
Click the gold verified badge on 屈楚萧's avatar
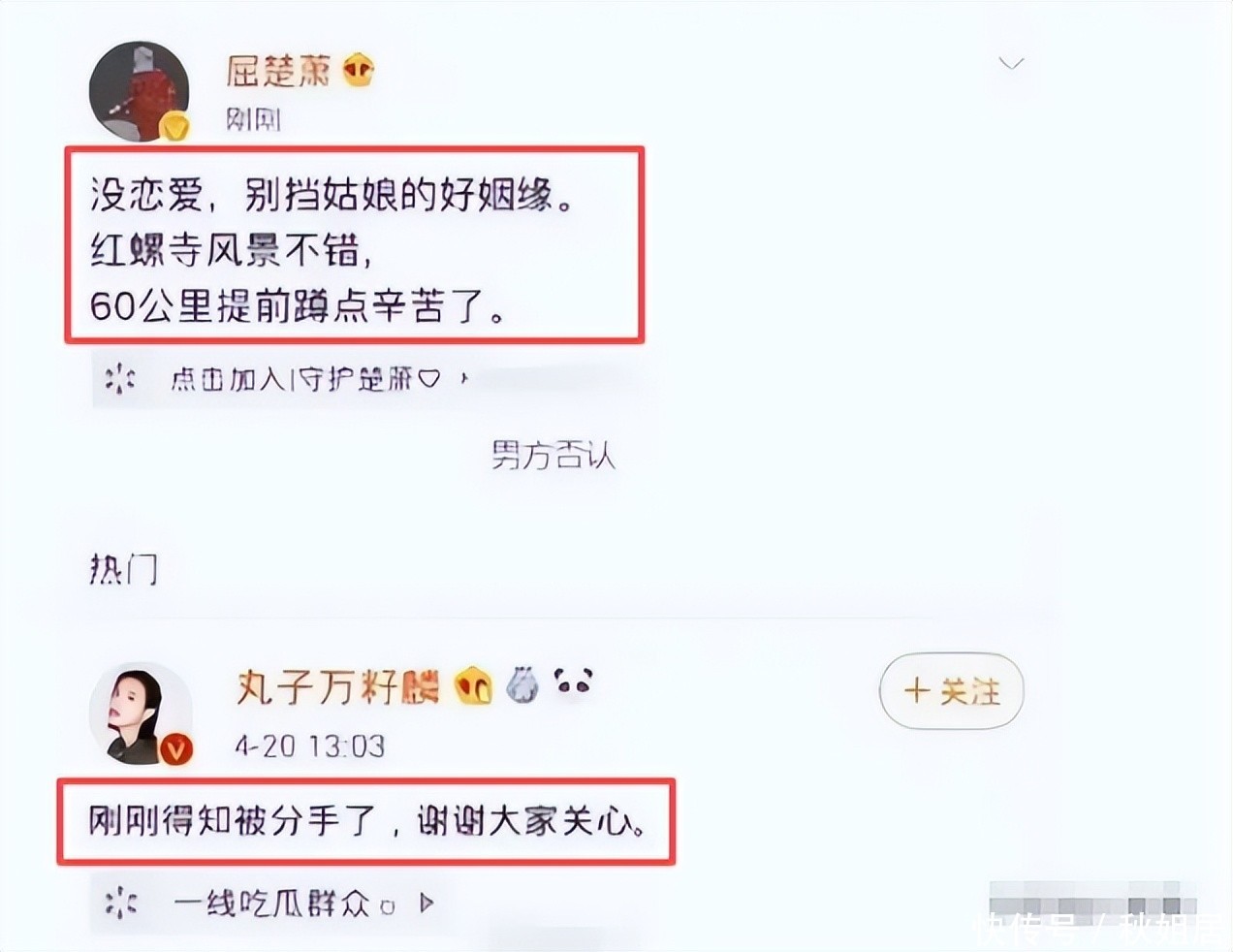point(174,127)
